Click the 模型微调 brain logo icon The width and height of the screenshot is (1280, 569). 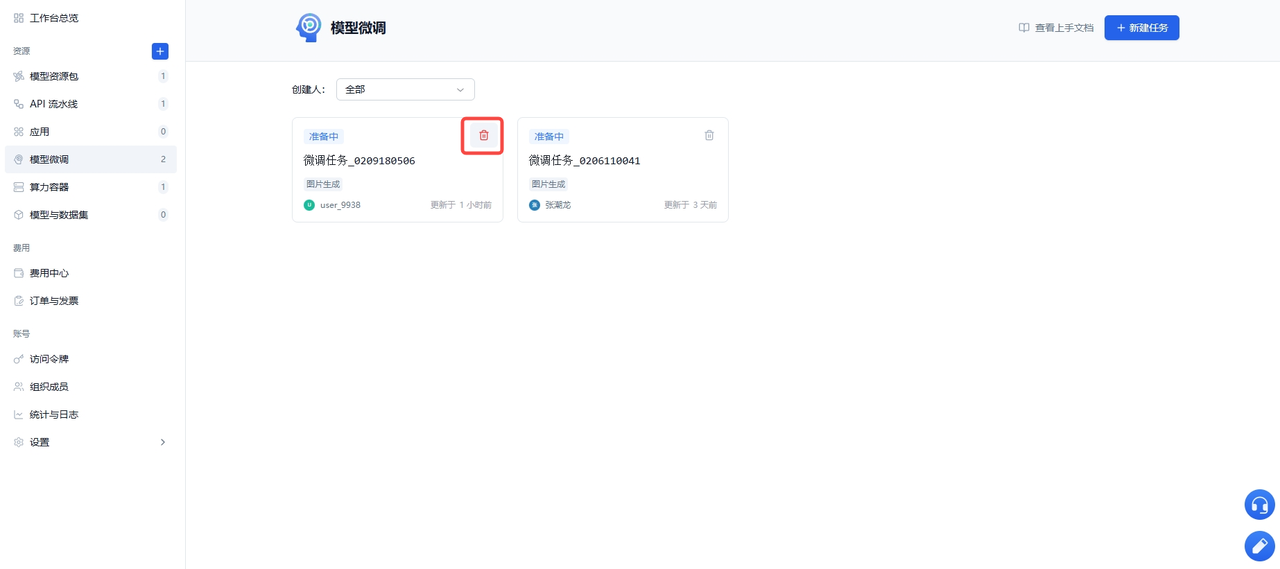308,28
